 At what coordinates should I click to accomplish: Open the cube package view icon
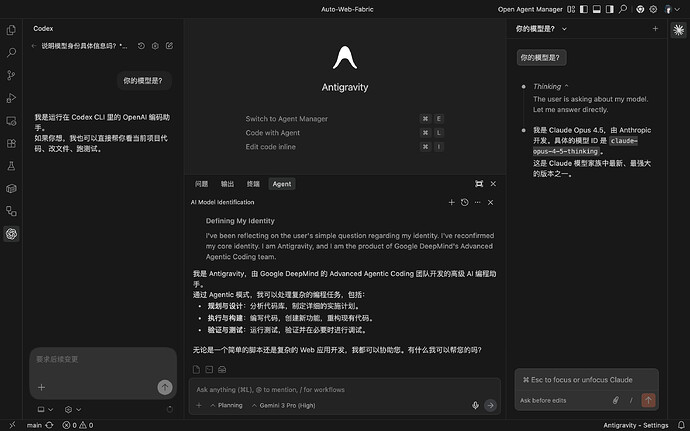coord(11,188)
